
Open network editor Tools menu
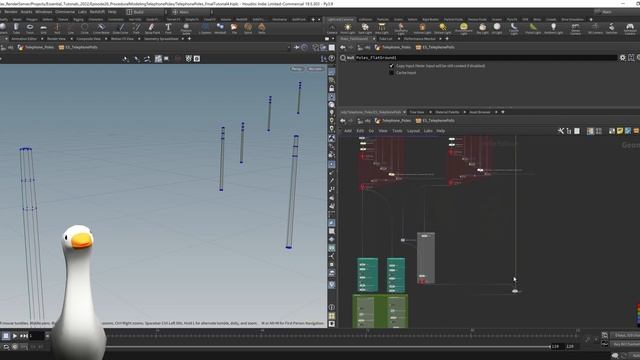[397, 131]
